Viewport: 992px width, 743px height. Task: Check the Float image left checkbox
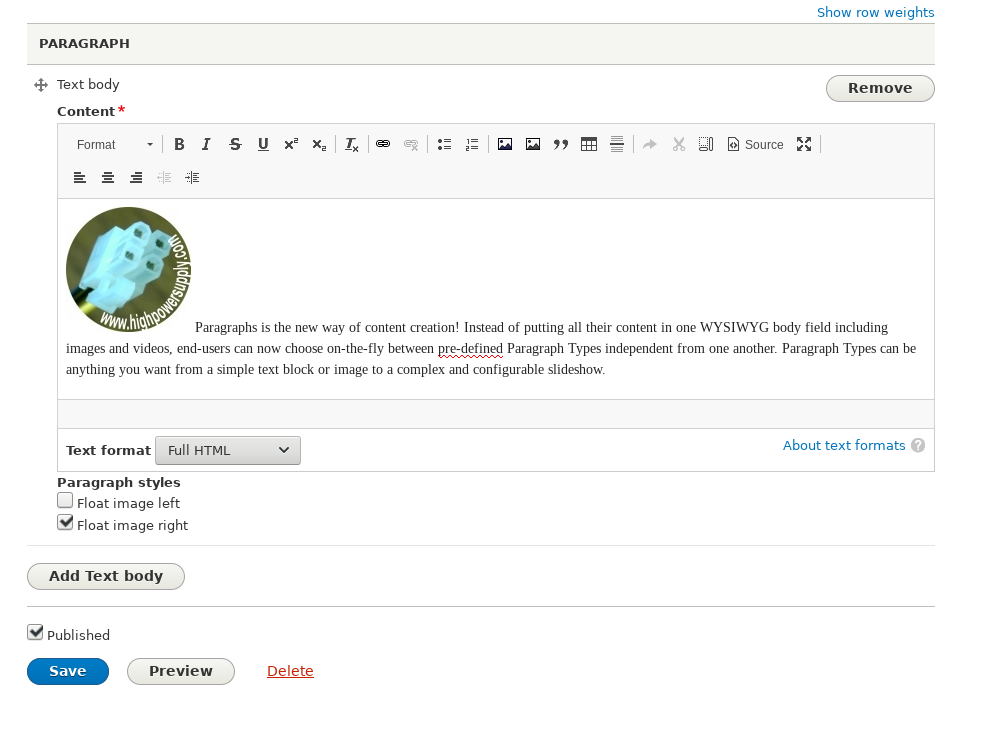click(65, 501)
